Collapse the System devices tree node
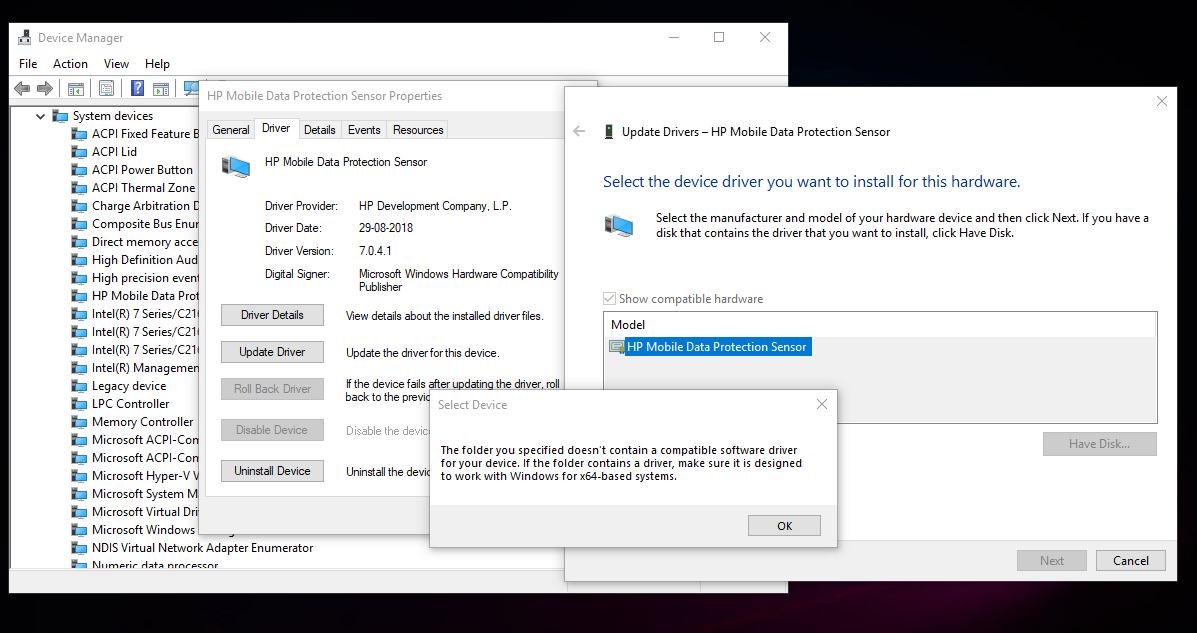Screen dimensions: 1197x633 tap(40, 115)
